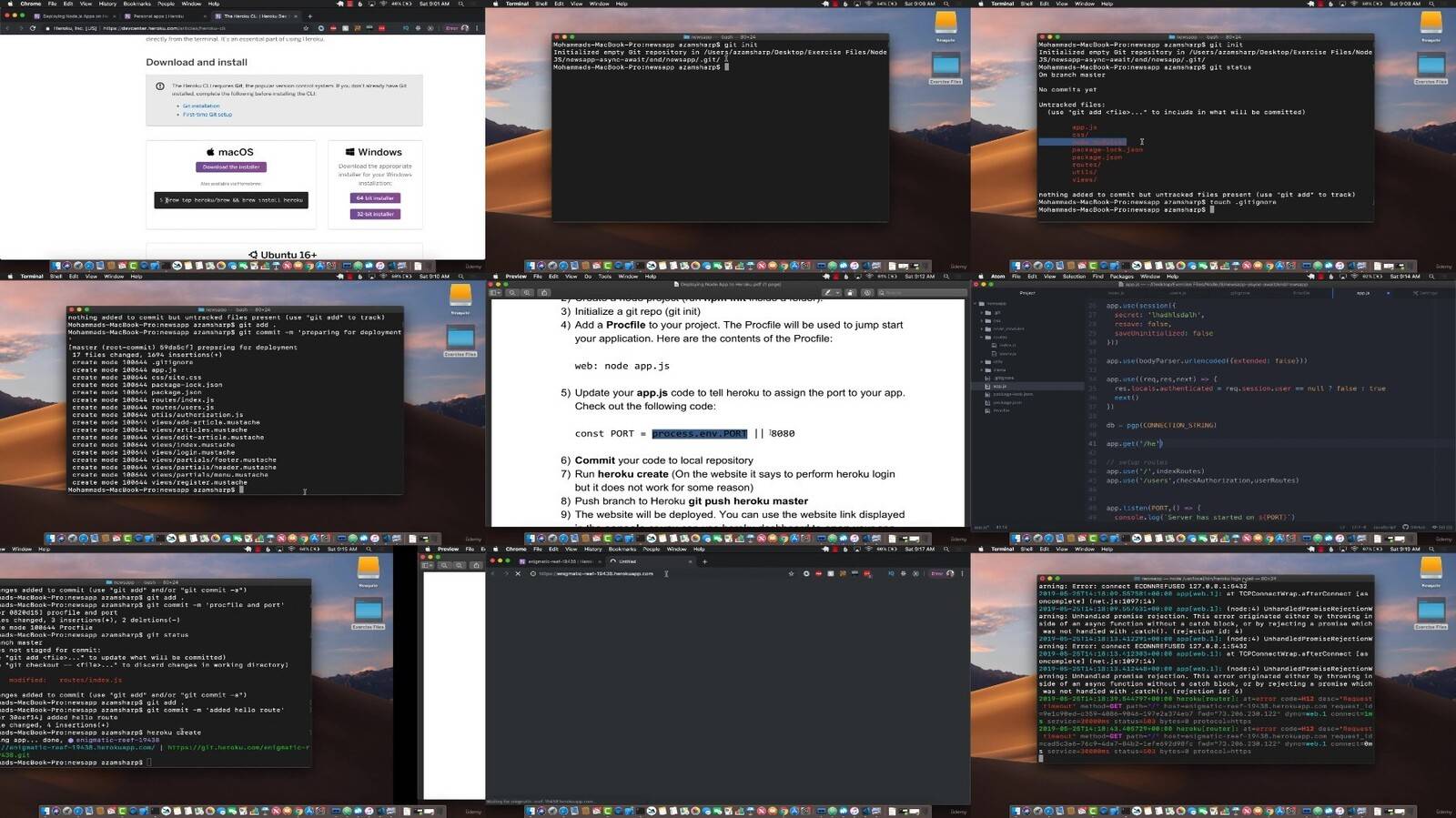Bookmark the devcenter.heroku.com page with the star

[x=306, y=28]
